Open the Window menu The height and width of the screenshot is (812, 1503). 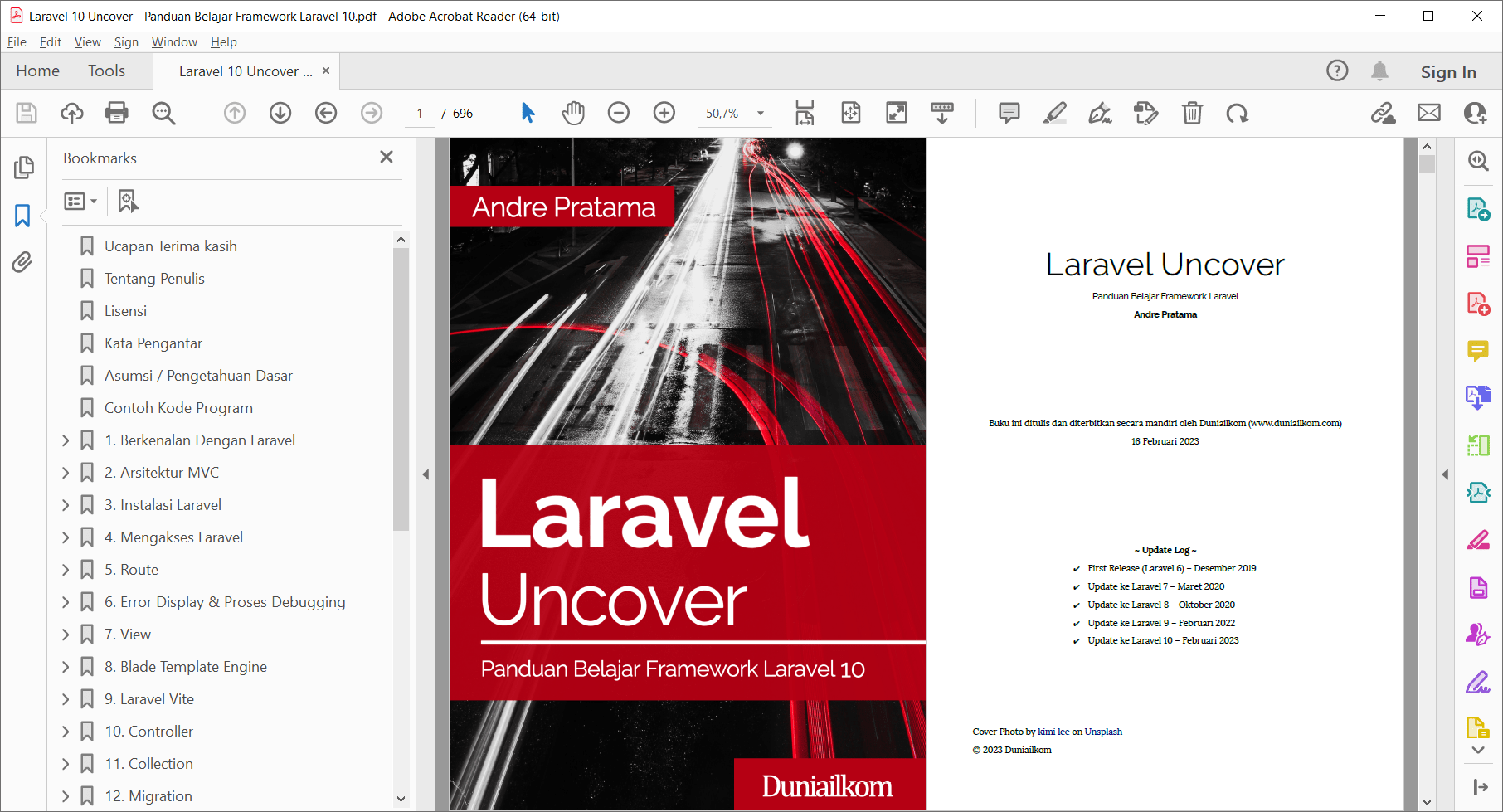click(x=174, y=42)
